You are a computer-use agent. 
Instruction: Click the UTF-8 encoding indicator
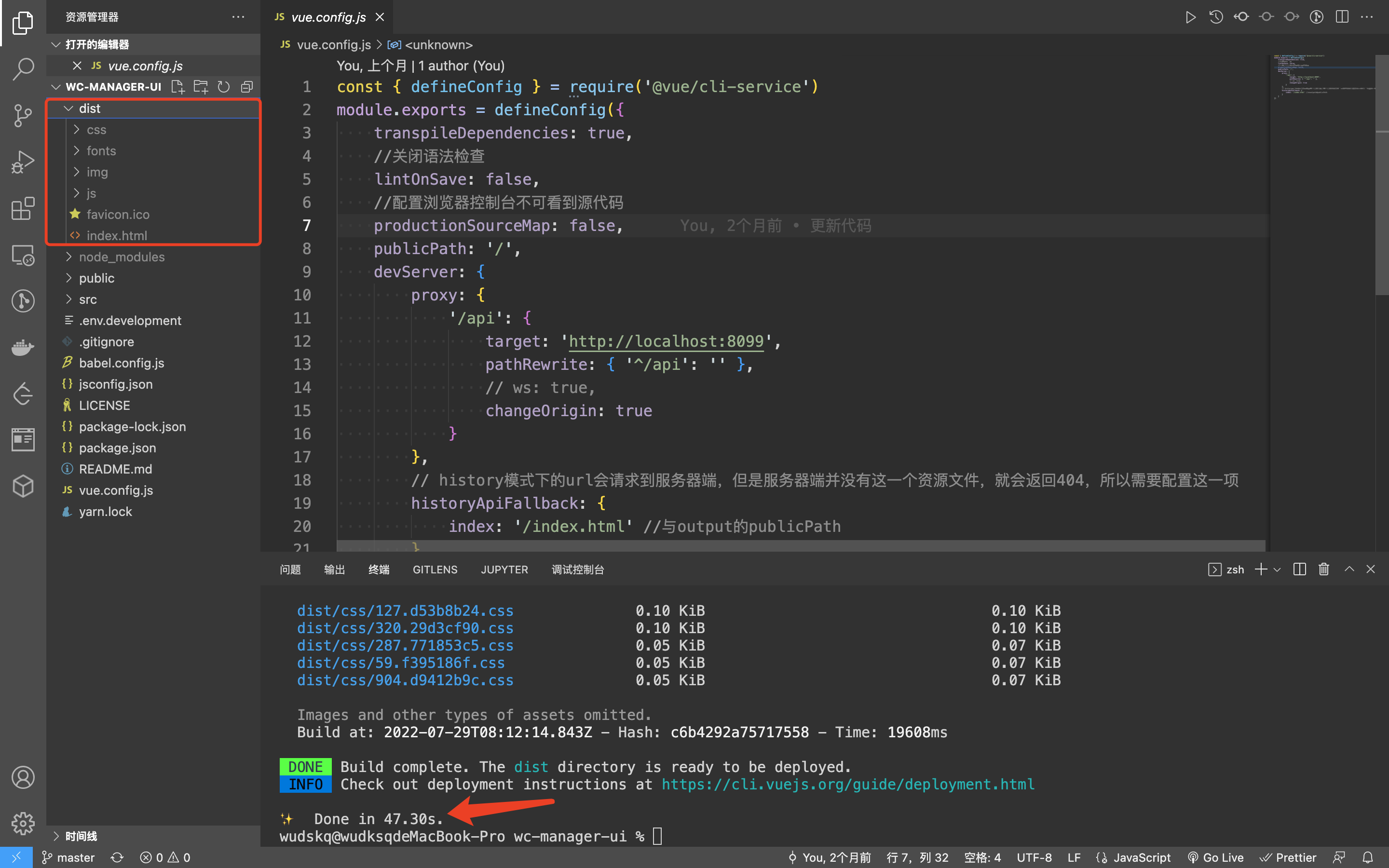(1035, 857)
